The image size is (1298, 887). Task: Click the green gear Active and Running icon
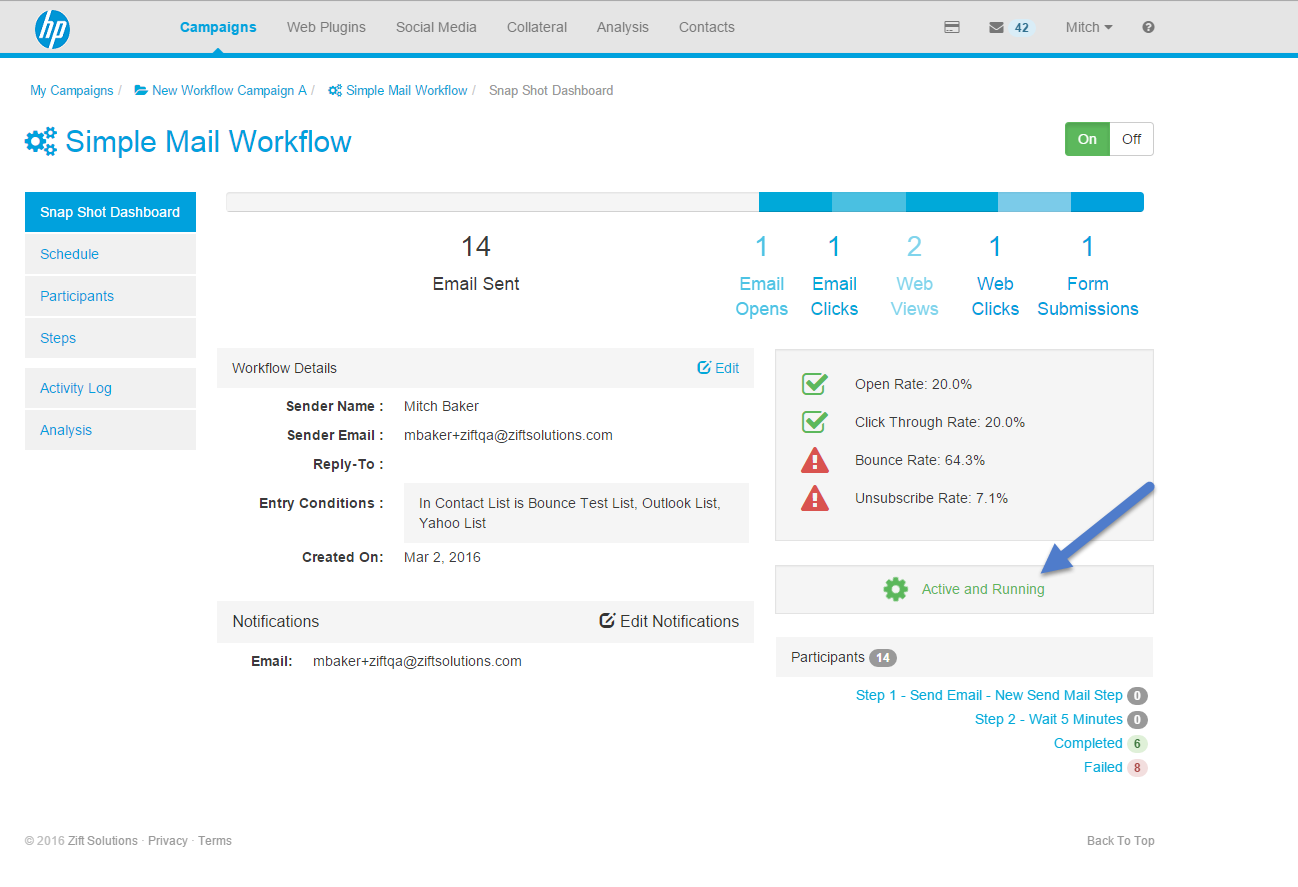pyautogui.click(x=895, y=589)
